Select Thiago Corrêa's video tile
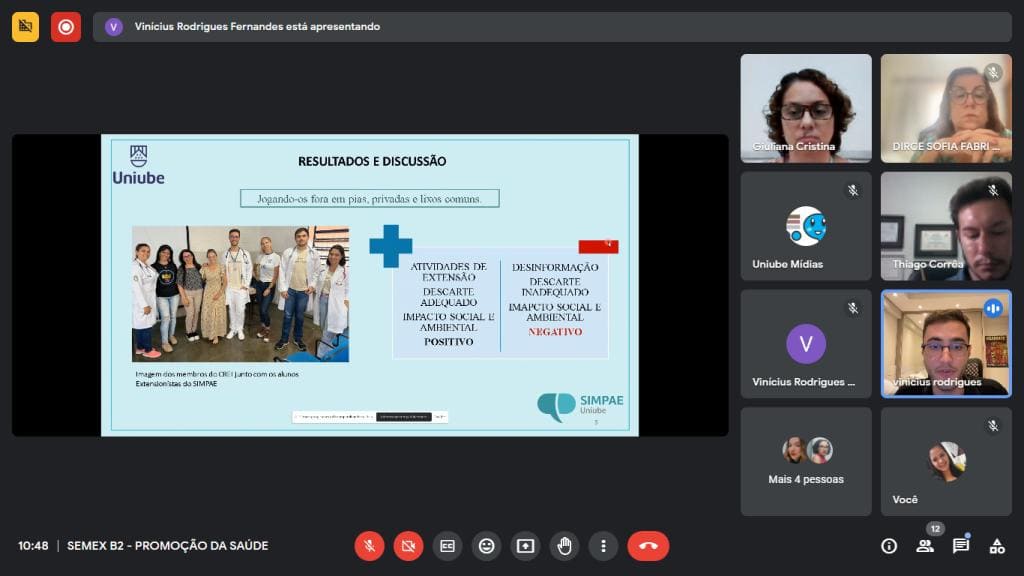 (946, 226)
